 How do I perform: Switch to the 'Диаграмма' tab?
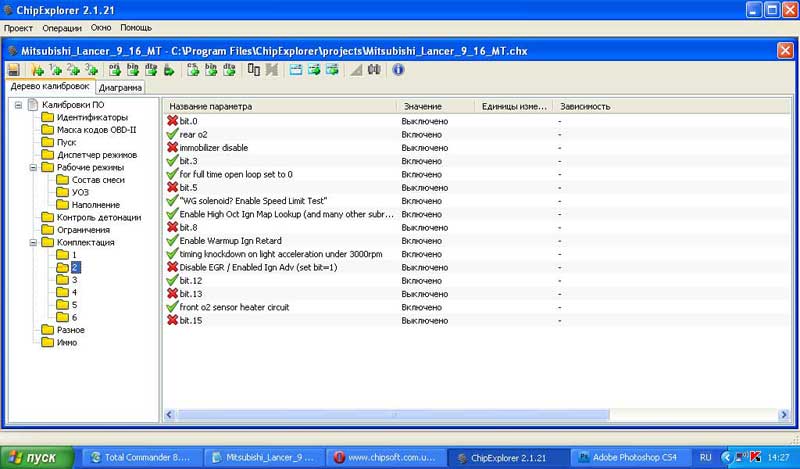pyautogui.click(x=120, y=87)
